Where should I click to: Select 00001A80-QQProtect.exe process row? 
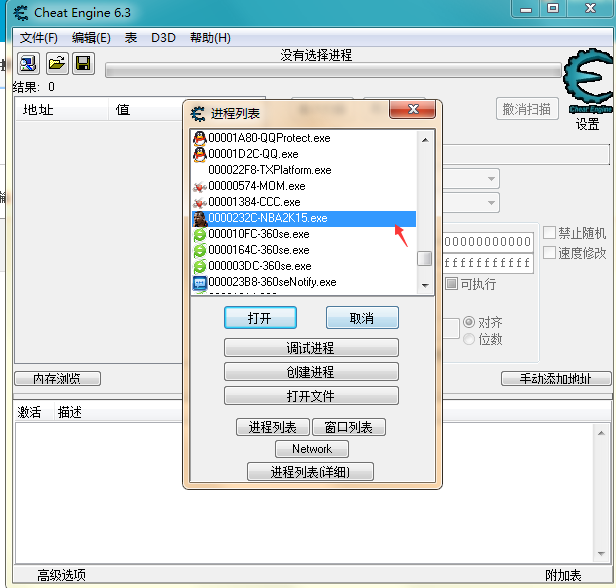pos(304,138)
